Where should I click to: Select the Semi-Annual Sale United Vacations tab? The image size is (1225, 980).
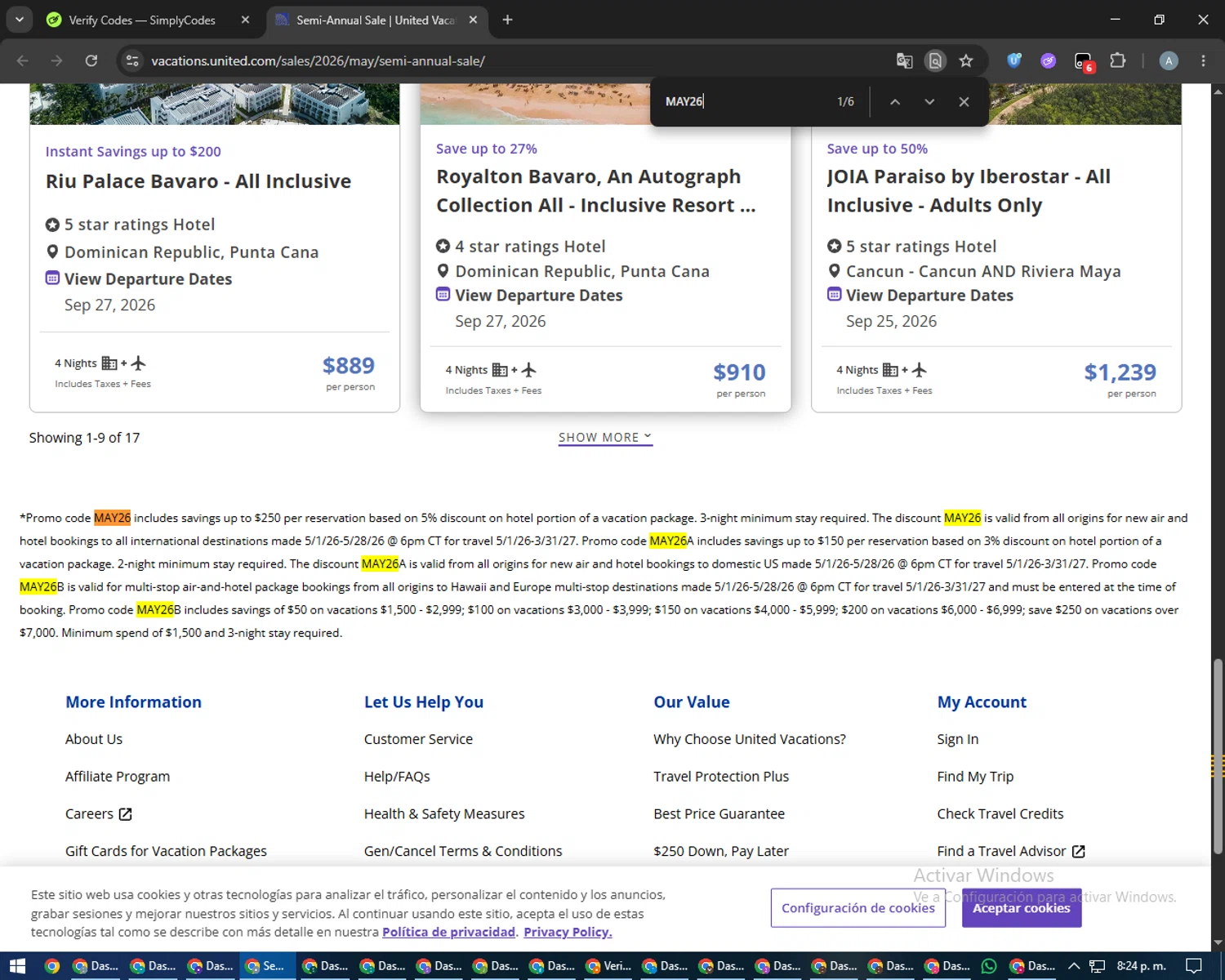[x=376, y=20]
